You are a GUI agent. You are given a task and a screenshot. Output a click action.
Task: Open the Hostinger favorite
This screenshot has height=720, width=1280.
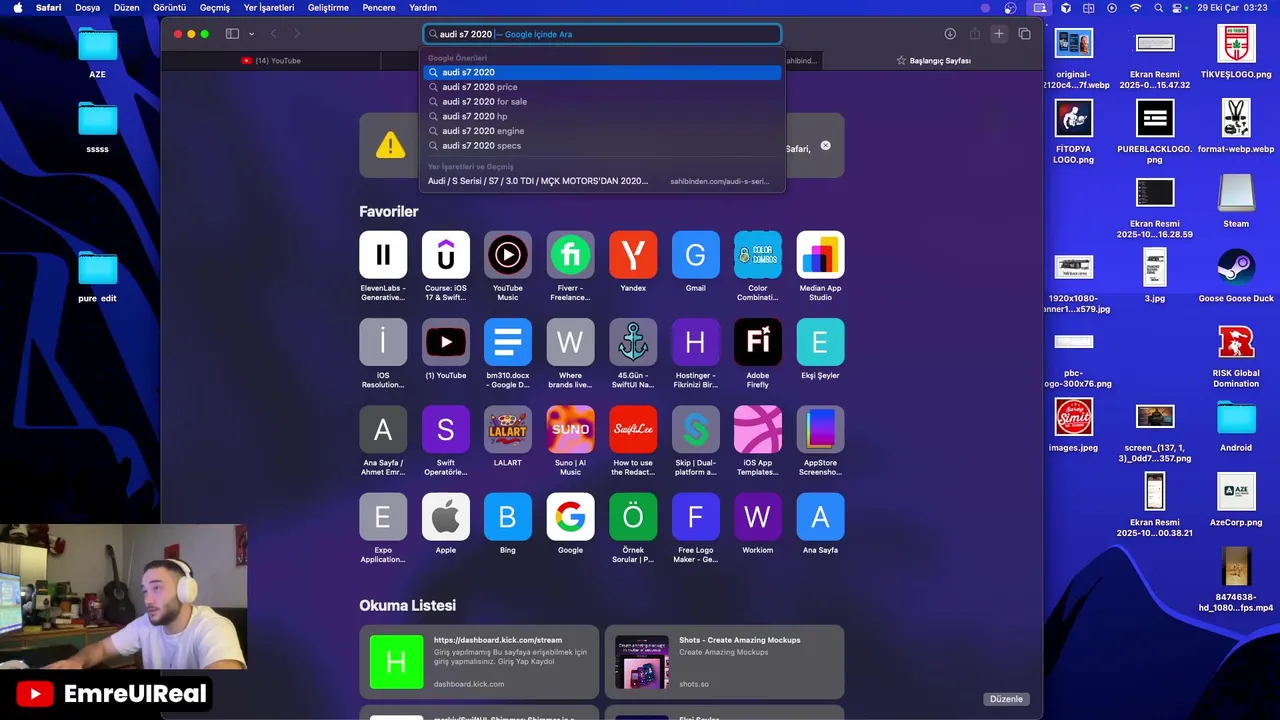click(x=695, y=342)
